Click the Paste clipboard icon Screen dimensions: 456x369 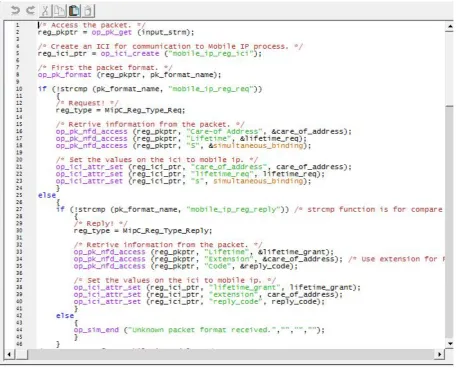point(74,11)
